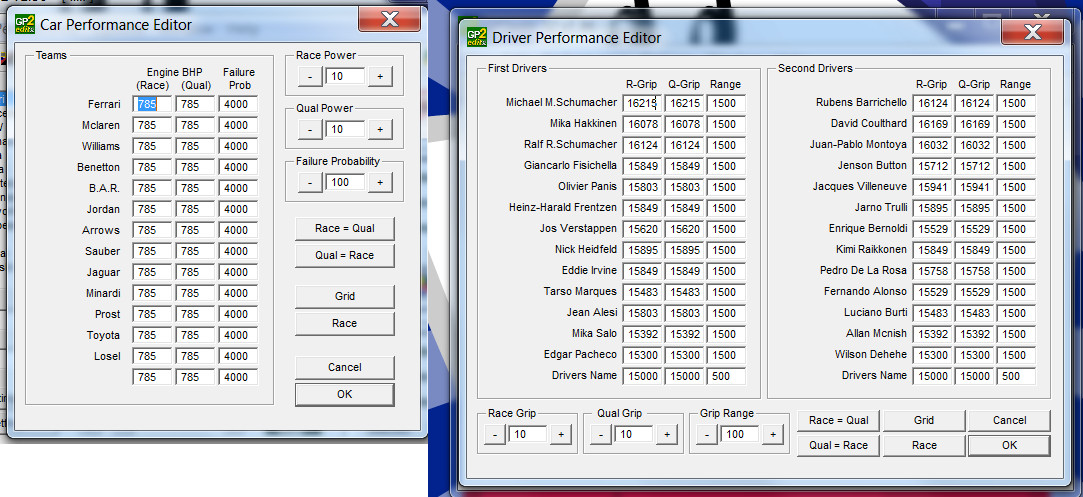Click Minardi Failure Prob field

click(x=239, y=293)
